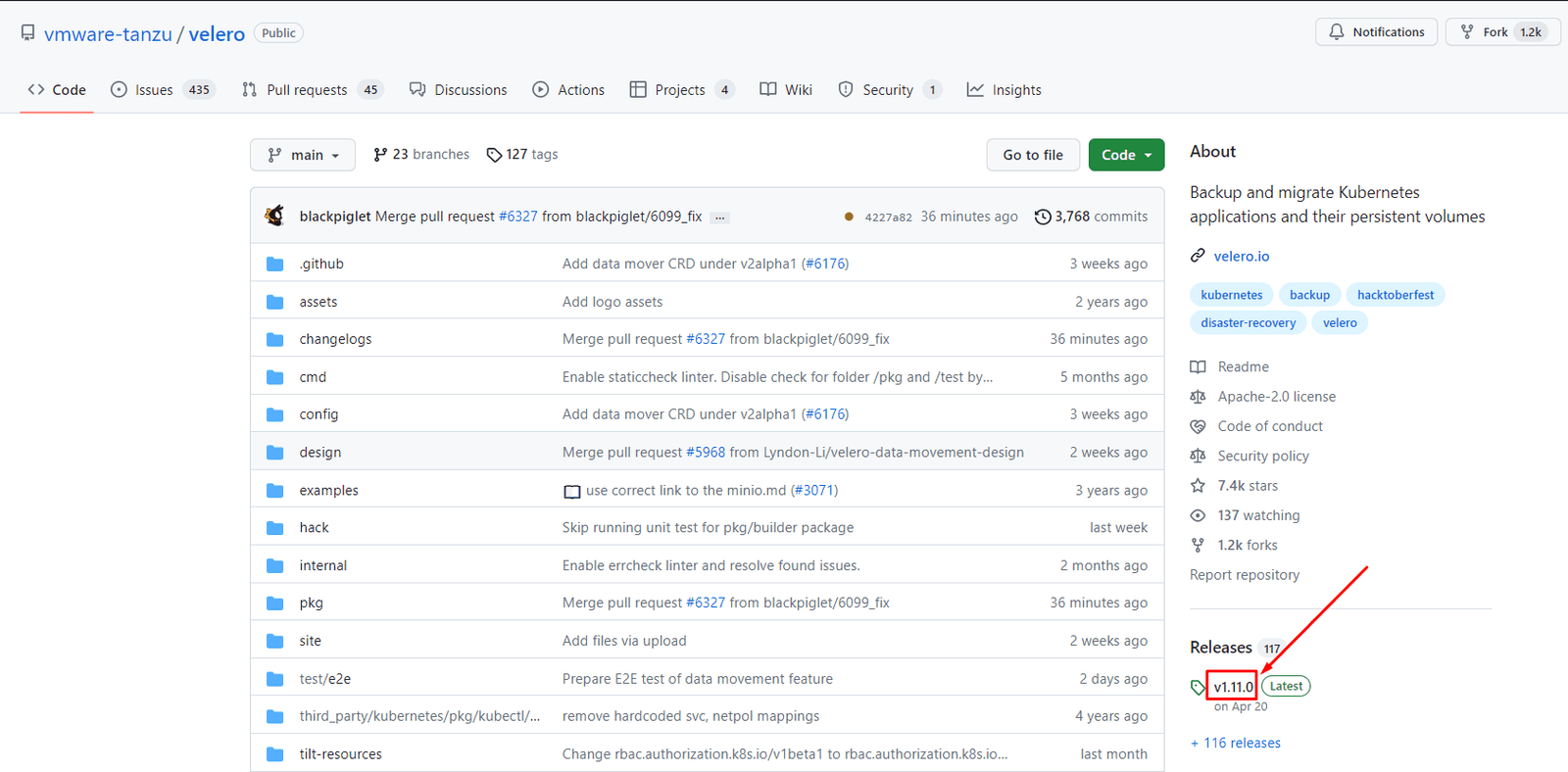This screenshot has width=1568, height=772.
Task: Click the examples folder icon
Action: [x=275, y=491]
